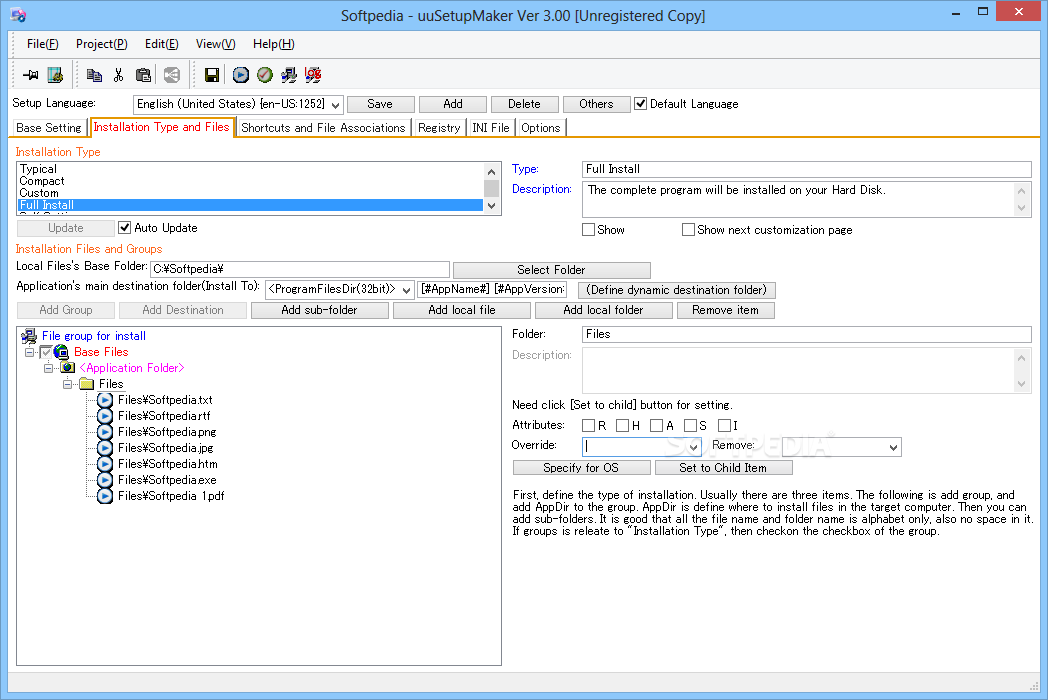This screenshot has height=700, width=1048.
Task: Collapse the Application Folder tree node
Action: pyautogui.click(x=48, y=368)
